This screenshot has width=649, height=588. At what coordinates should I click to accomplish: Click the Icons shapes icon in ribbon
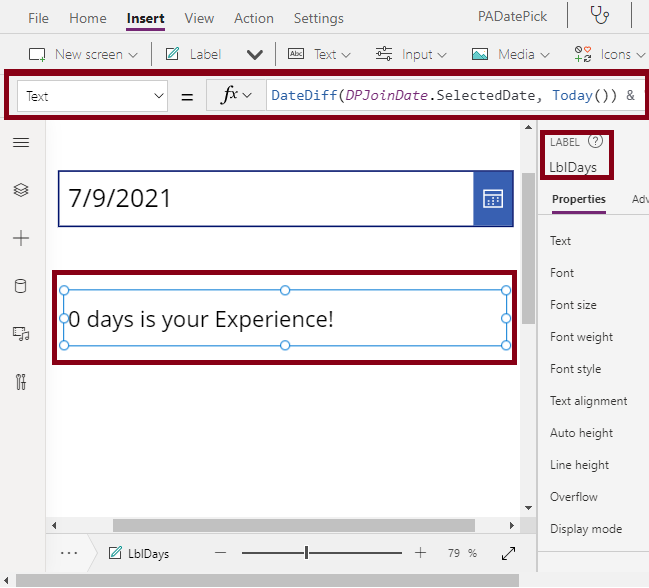583,54
